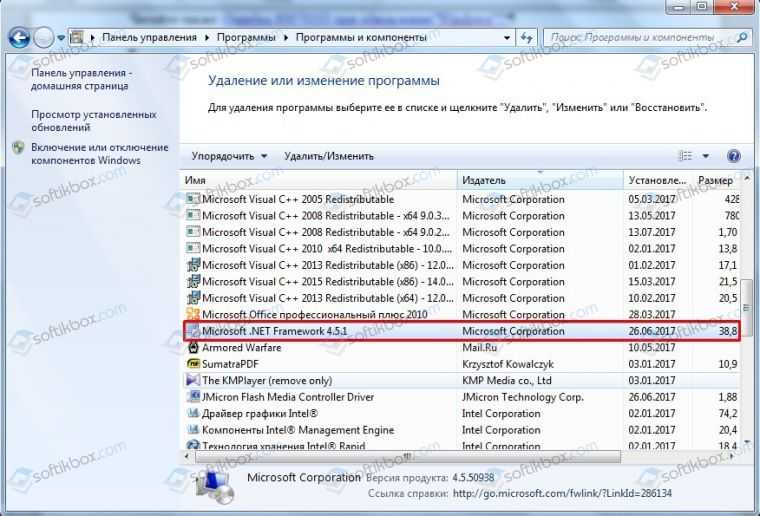Click 'JMicron Technology Corp.' publisher cell

coord(522,397)
